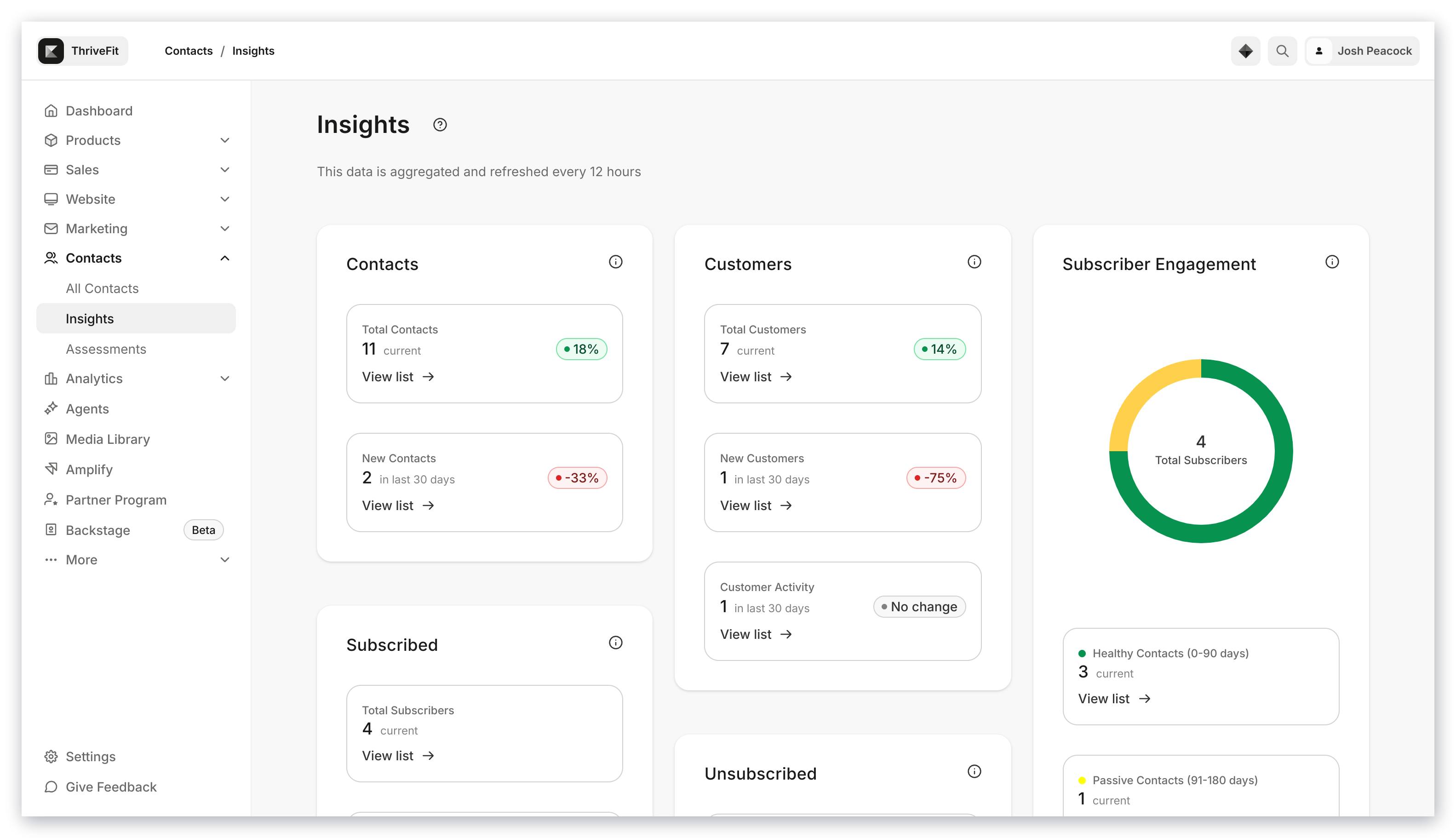Click the Products cube icon
The image size is (1456, 838).
pos(51,140)
